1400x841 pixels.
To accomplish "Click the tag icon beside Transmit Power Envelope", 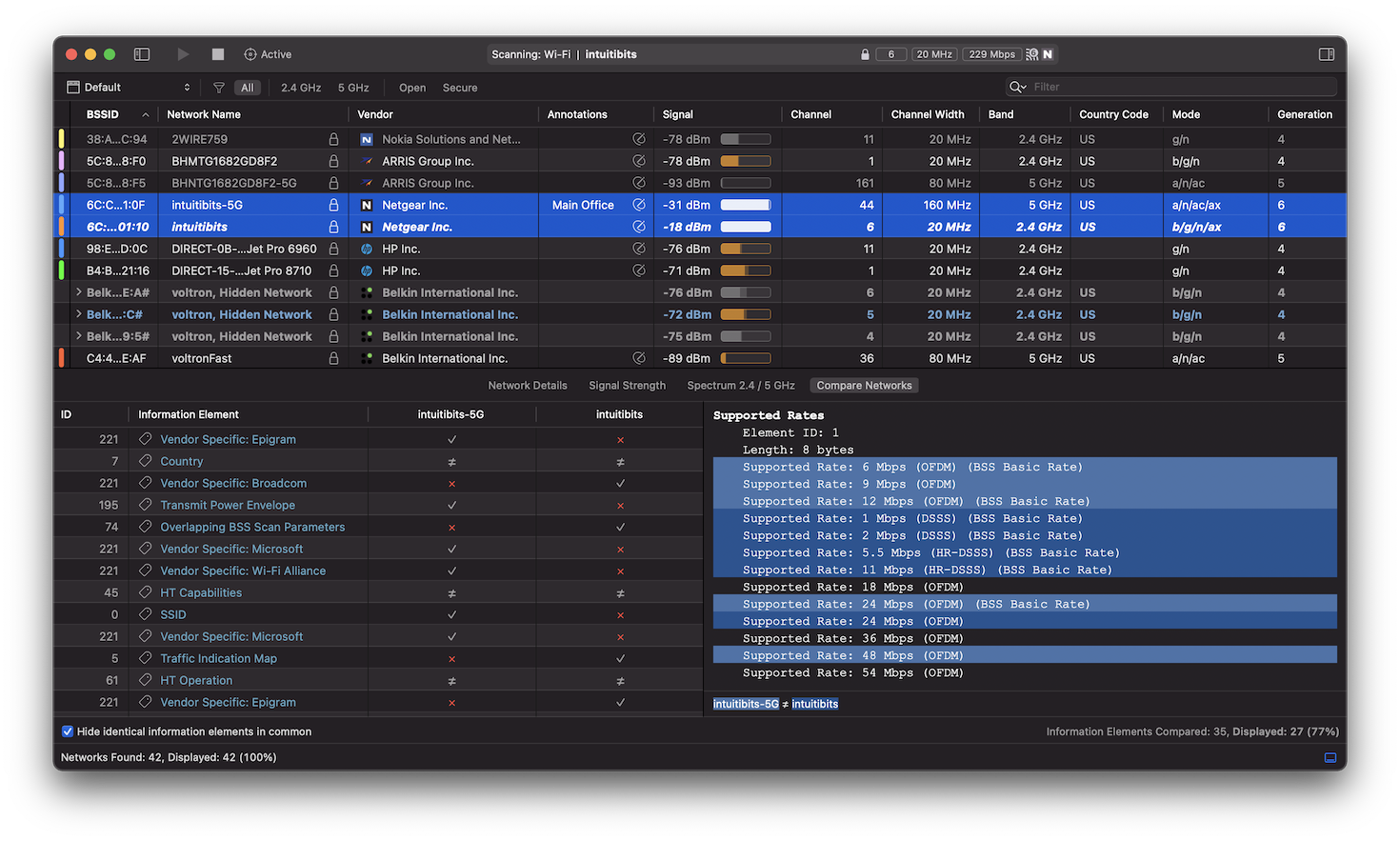I will 146,505.
